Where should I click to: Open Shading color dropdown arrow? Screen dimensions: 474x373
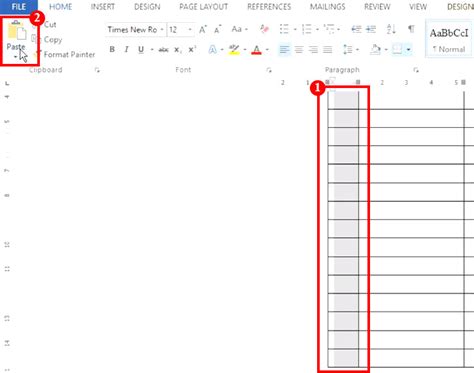pyautogui.click(x=386, y=50)
